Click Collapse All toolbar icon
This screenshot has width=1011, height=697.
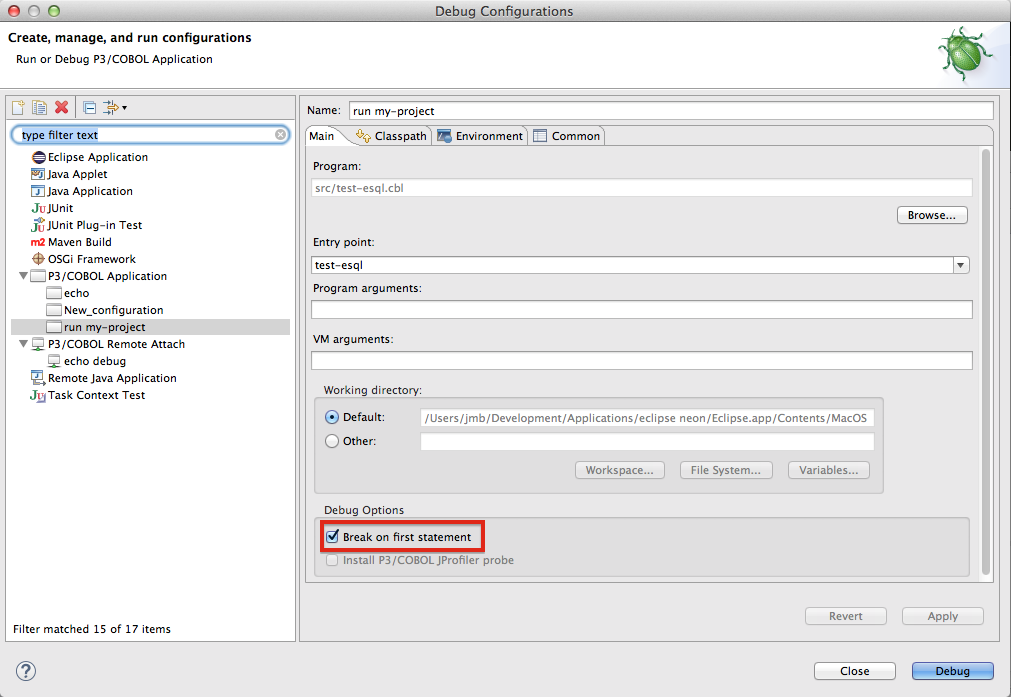click(x=90, y=107)
